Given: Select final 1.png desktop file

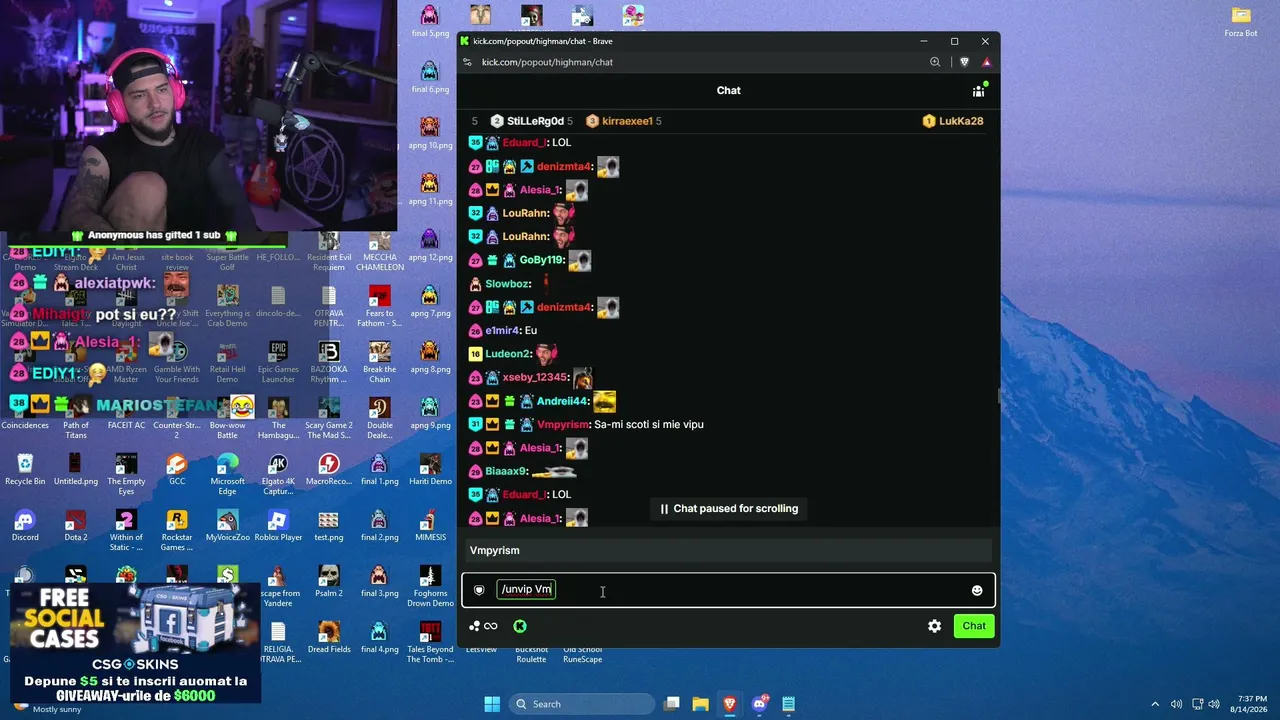Looking at the screenshot, I should point(379,469).
